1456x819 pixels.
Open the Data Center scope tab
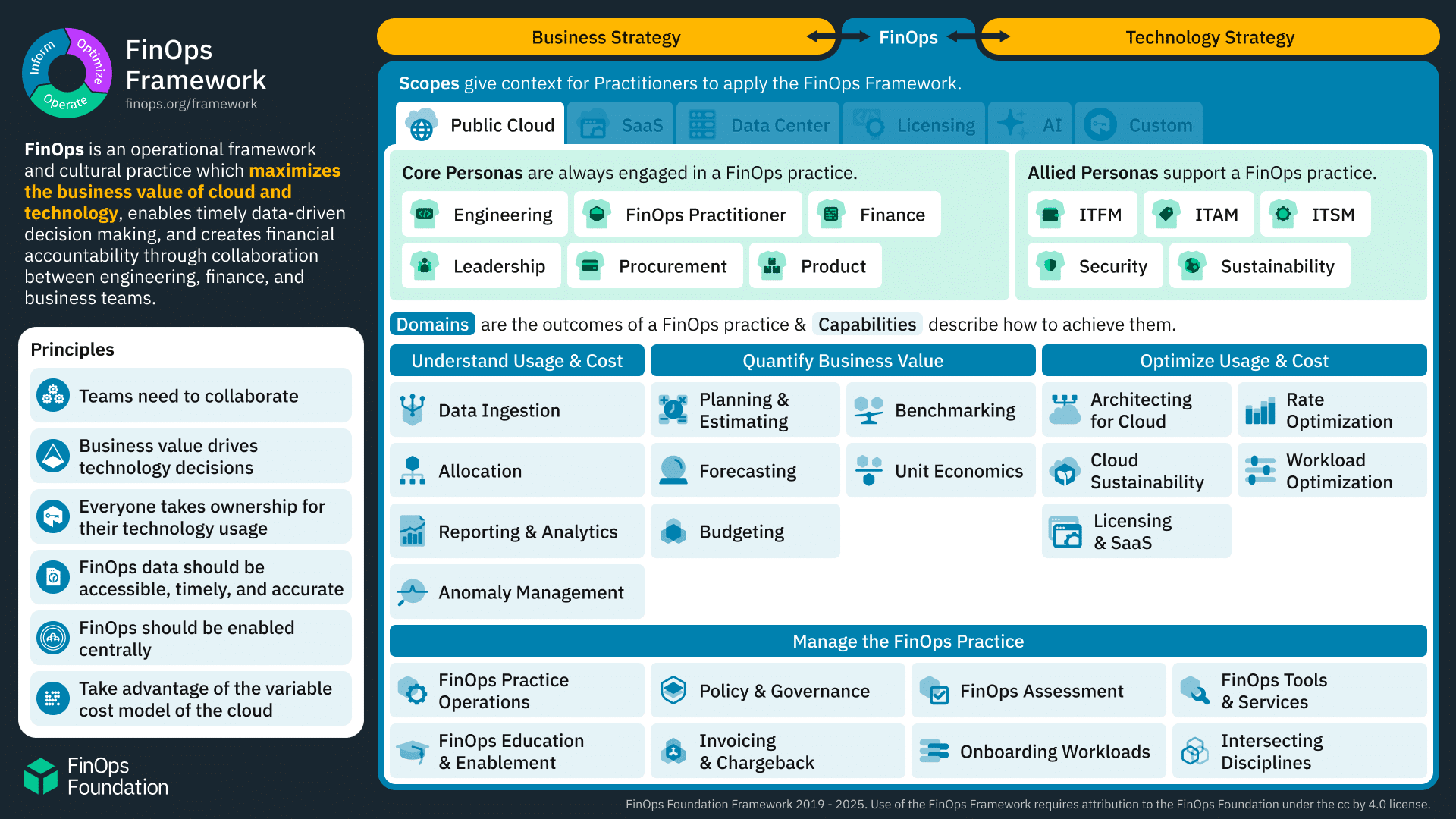point(758,124)
